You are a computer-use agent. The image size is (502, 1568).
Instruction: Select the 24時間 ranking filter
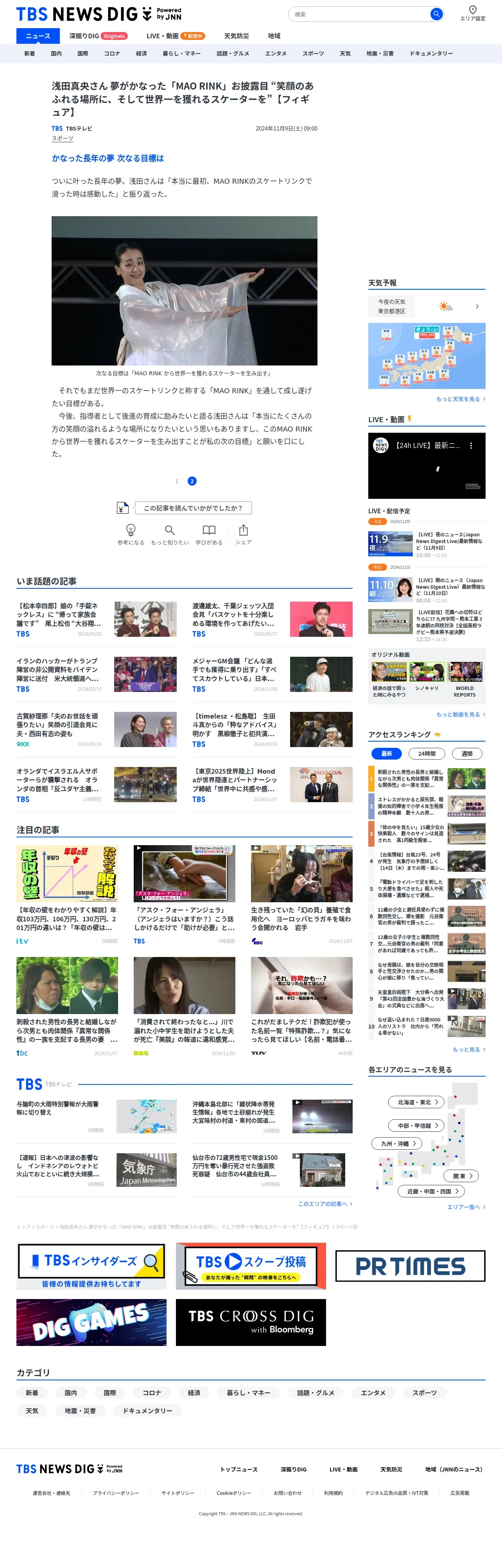pos(427,754)
